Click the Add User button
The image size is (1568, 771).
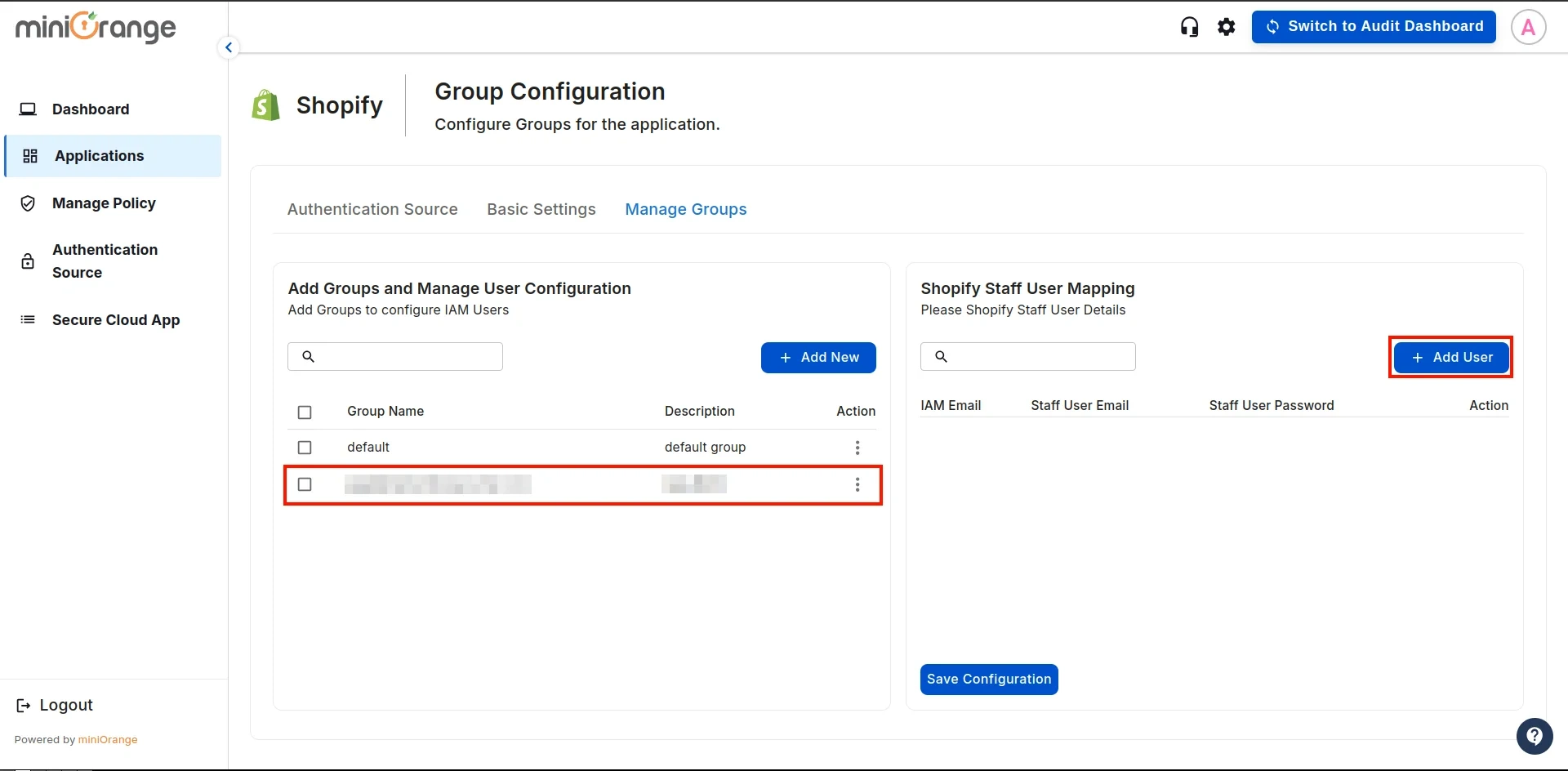(x=1450, y=357)
